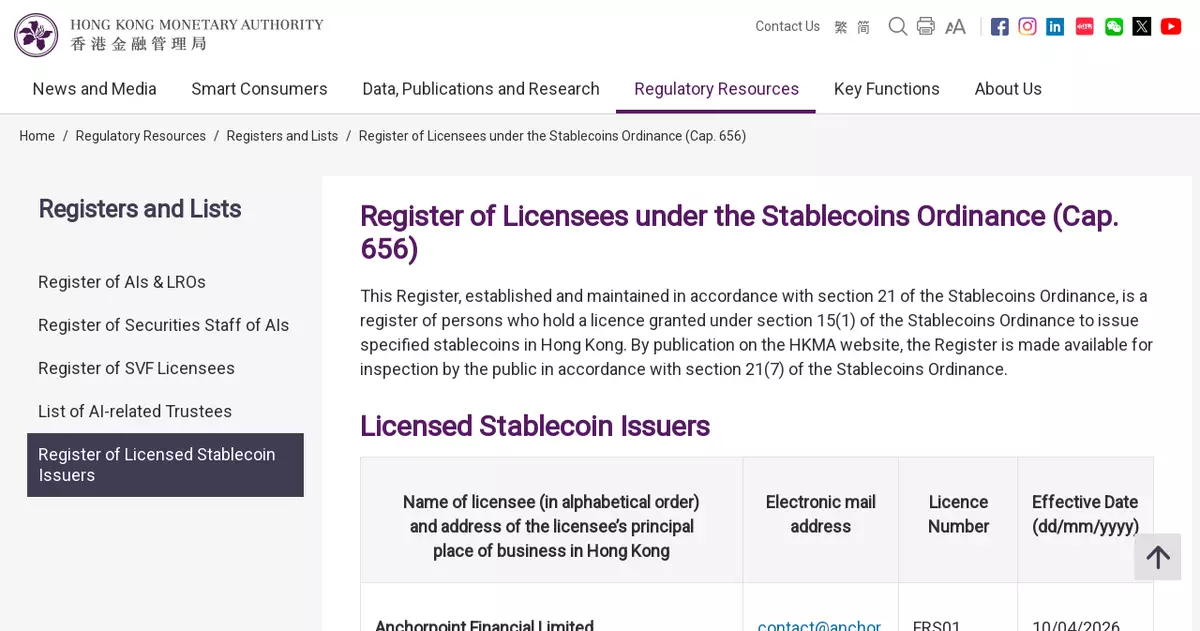Viewport: 1200px width, 631px height.
Task: Open the WeChat icon
Action: point(1114,27)
